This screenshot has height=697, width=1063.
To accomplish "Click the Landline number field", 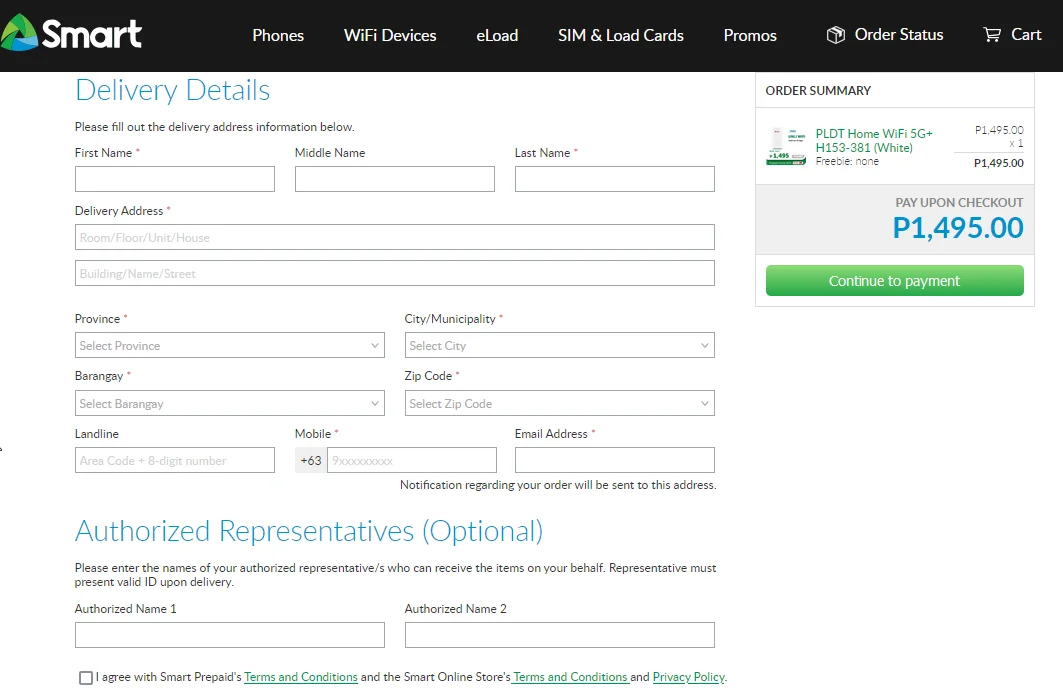I will 175,460.
